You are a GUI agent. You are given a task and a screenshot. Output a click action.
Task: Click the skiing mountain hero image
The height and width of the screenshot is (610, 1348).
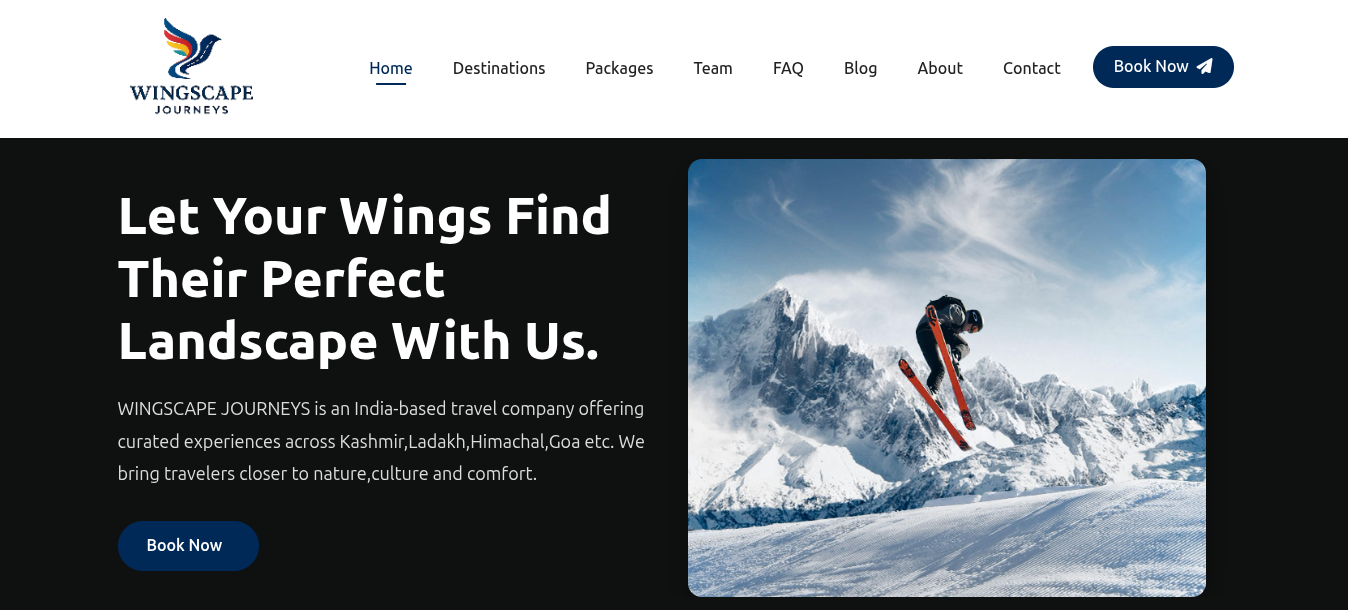coord(947,378)
